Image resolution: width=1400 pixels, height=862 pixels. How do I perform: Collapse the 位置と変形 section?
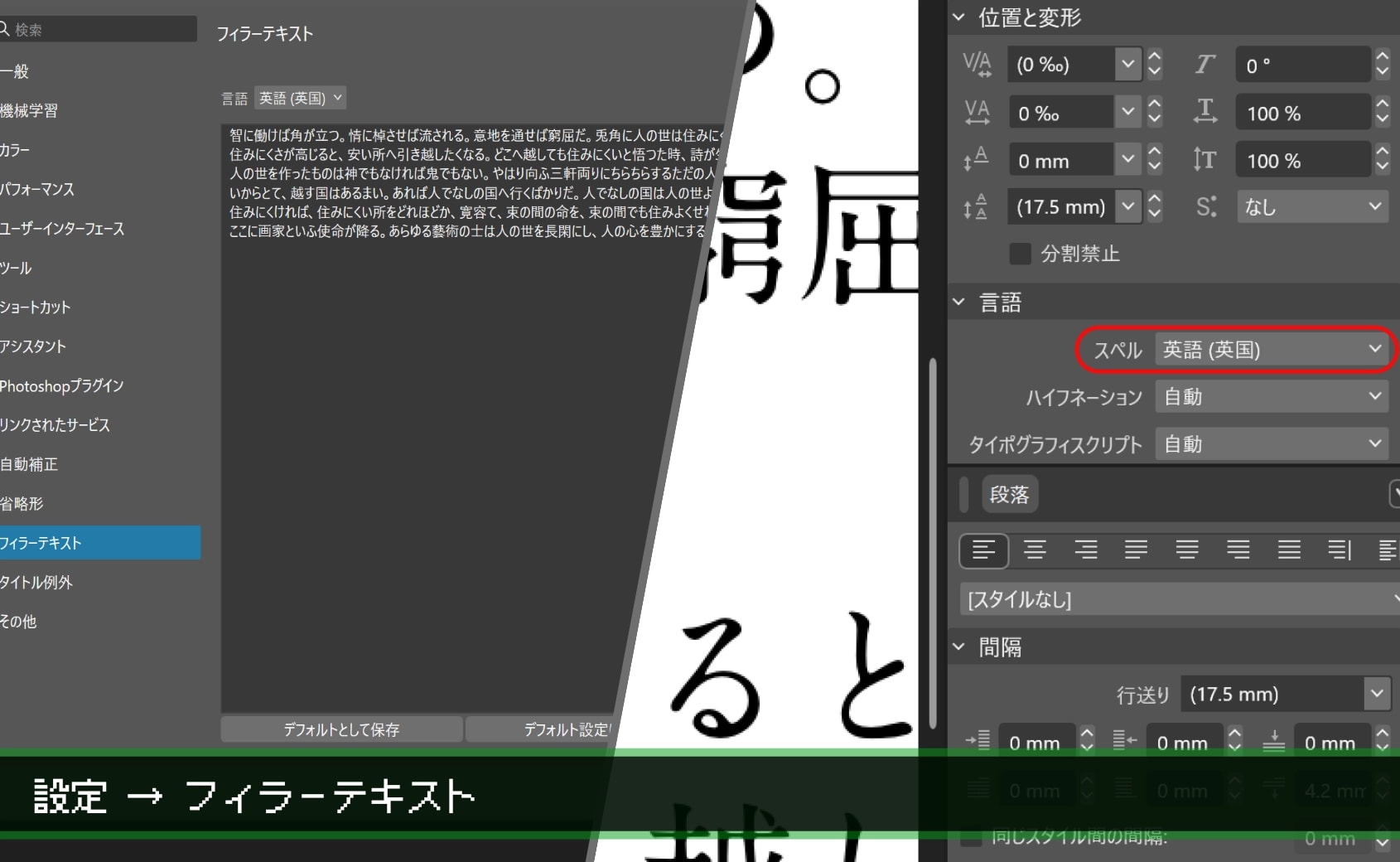959,17
